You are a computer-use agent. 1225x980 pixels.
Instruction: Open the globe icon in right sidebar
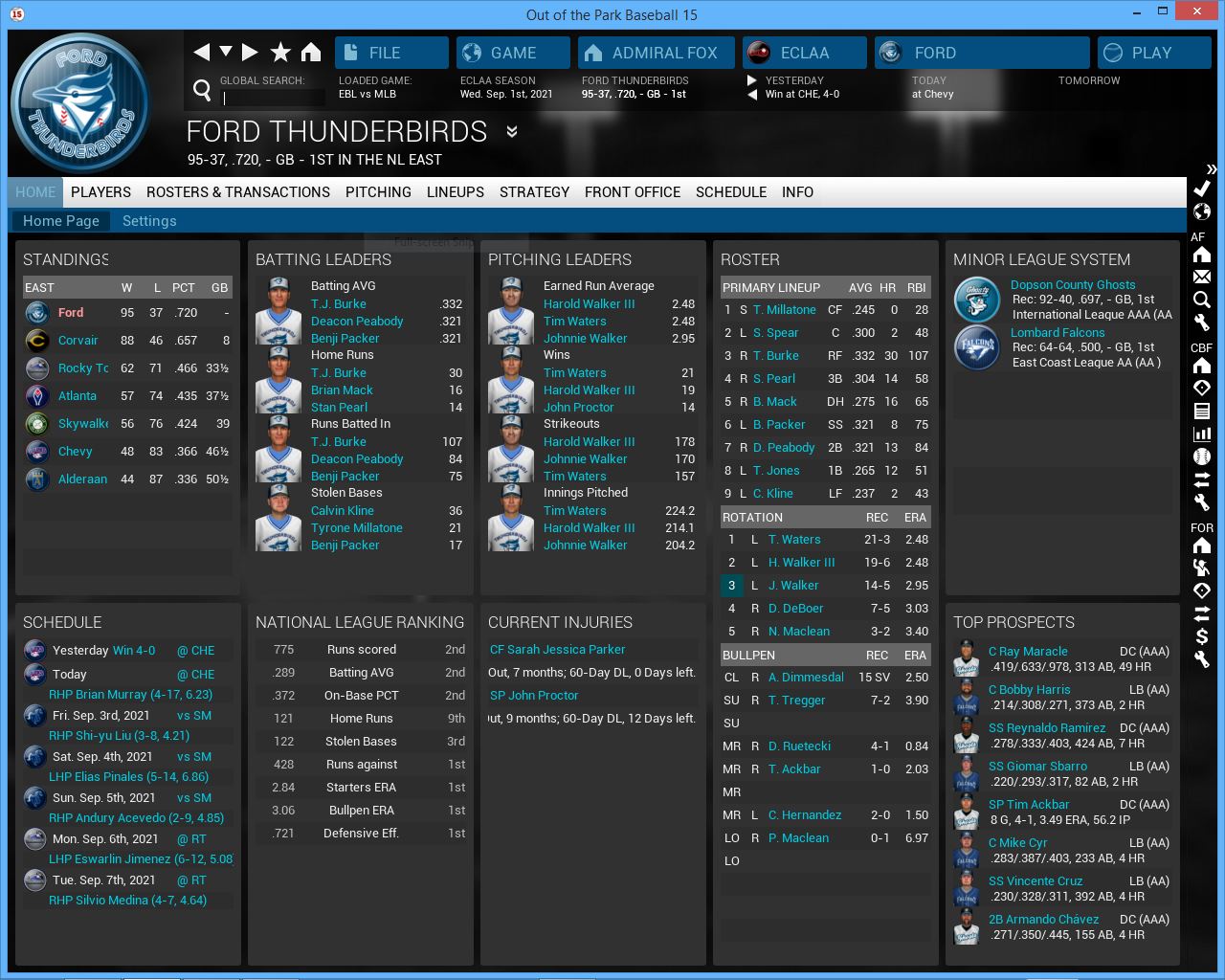pos(1202,212)
